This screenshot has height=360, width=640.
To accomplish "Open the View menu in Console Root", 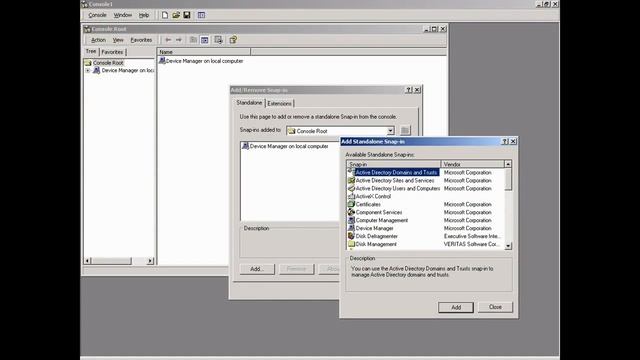I will pos(118,40).
